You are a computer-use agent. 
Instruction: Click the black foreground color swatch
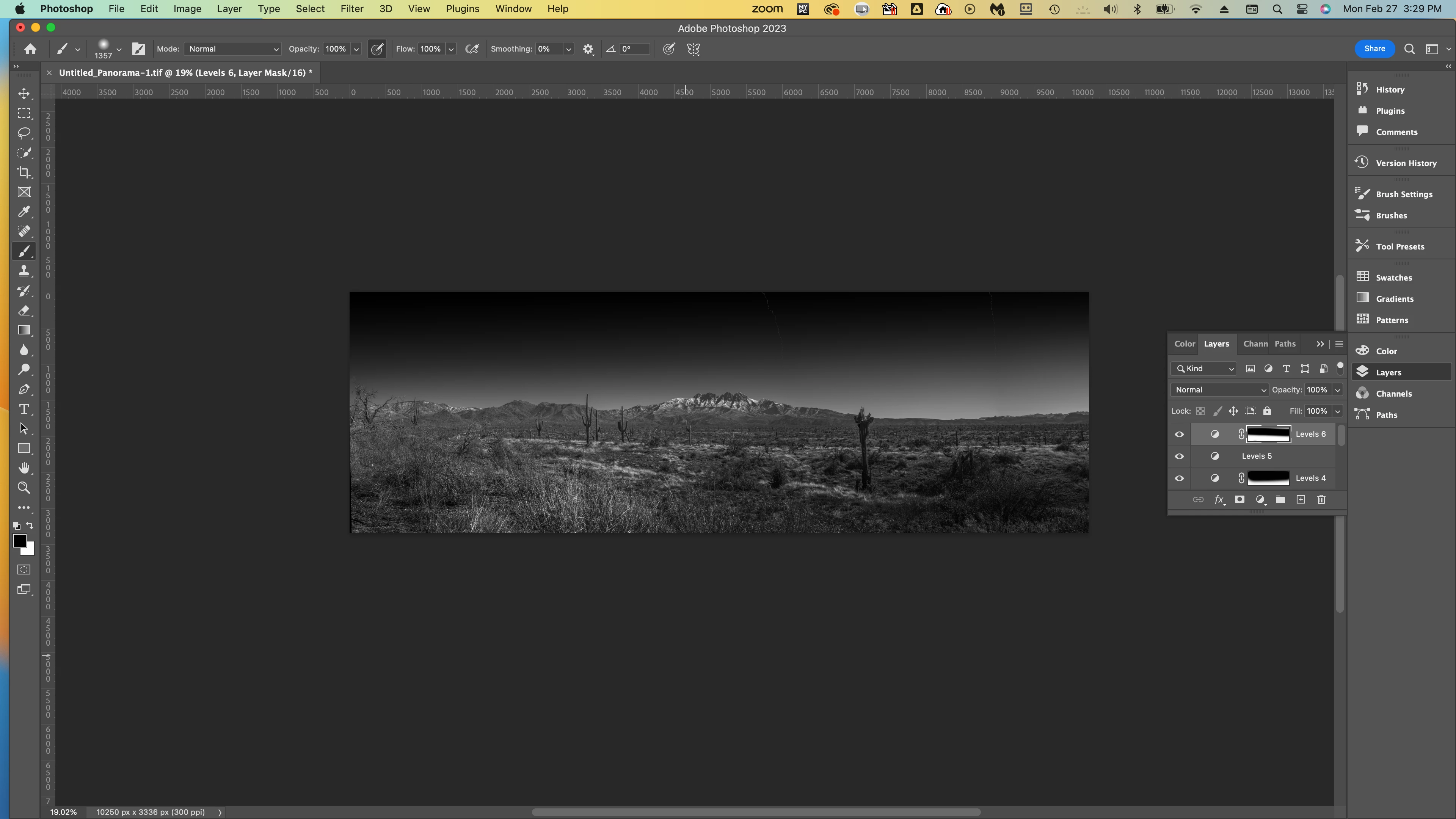tap(19, 541)
